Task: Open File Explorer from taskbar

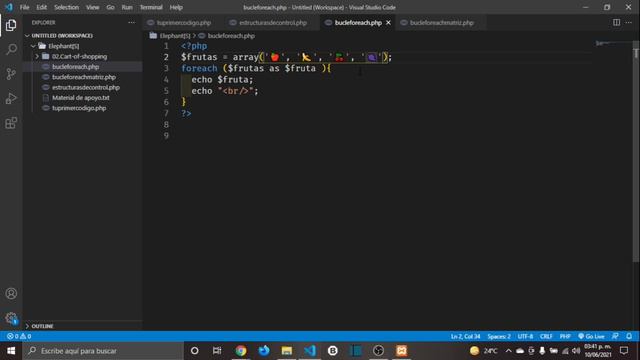Action: (287, 351)
